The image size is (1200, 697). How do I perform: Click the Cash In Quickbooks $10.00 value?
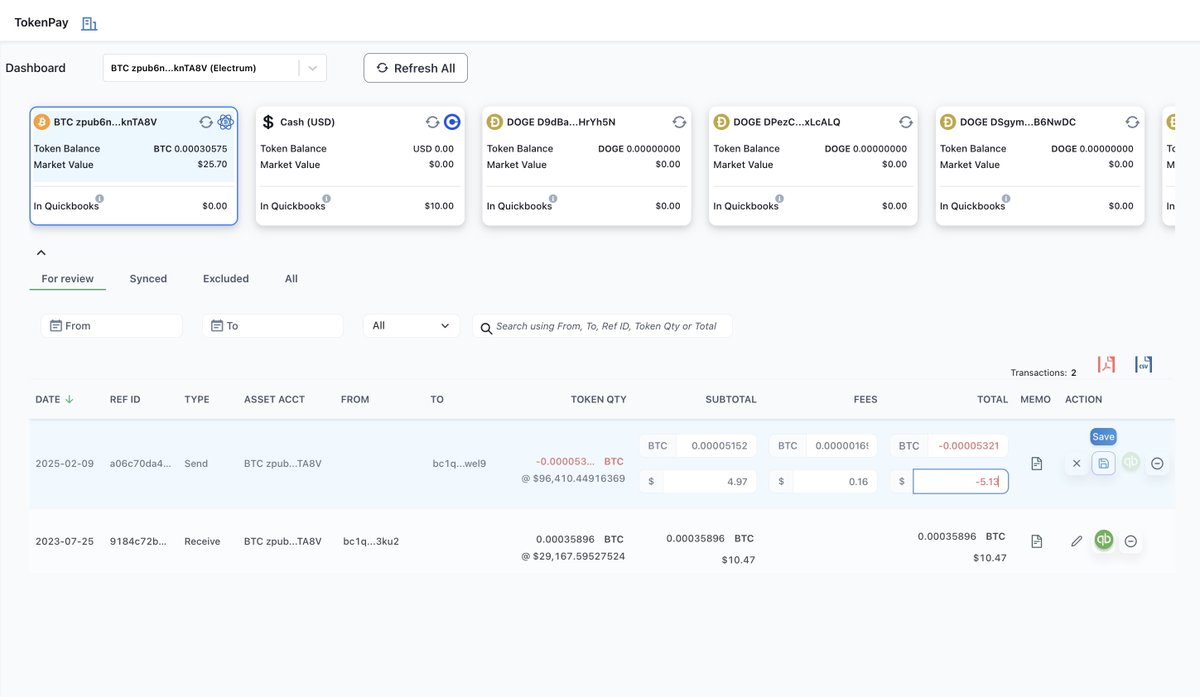(438, 206)
